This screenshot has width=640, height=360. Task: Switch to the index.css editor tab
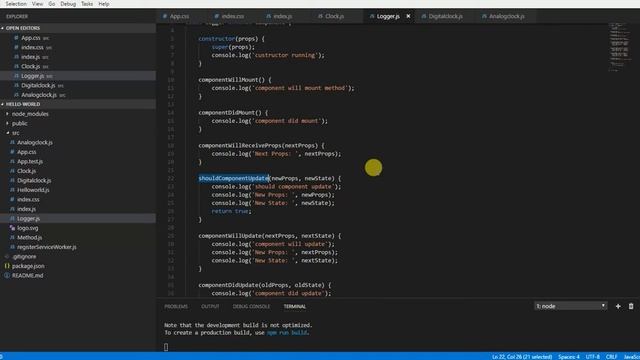point(233,16)
